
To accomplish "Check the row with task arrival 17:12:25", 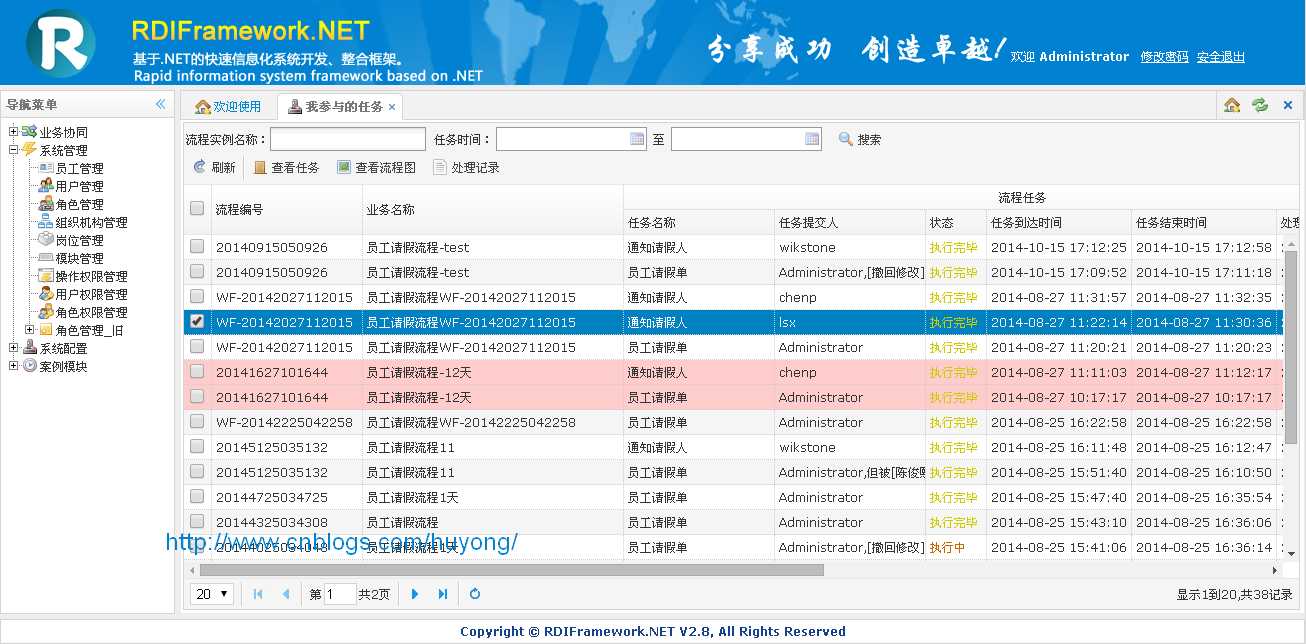I will click(x=197, y=246).
